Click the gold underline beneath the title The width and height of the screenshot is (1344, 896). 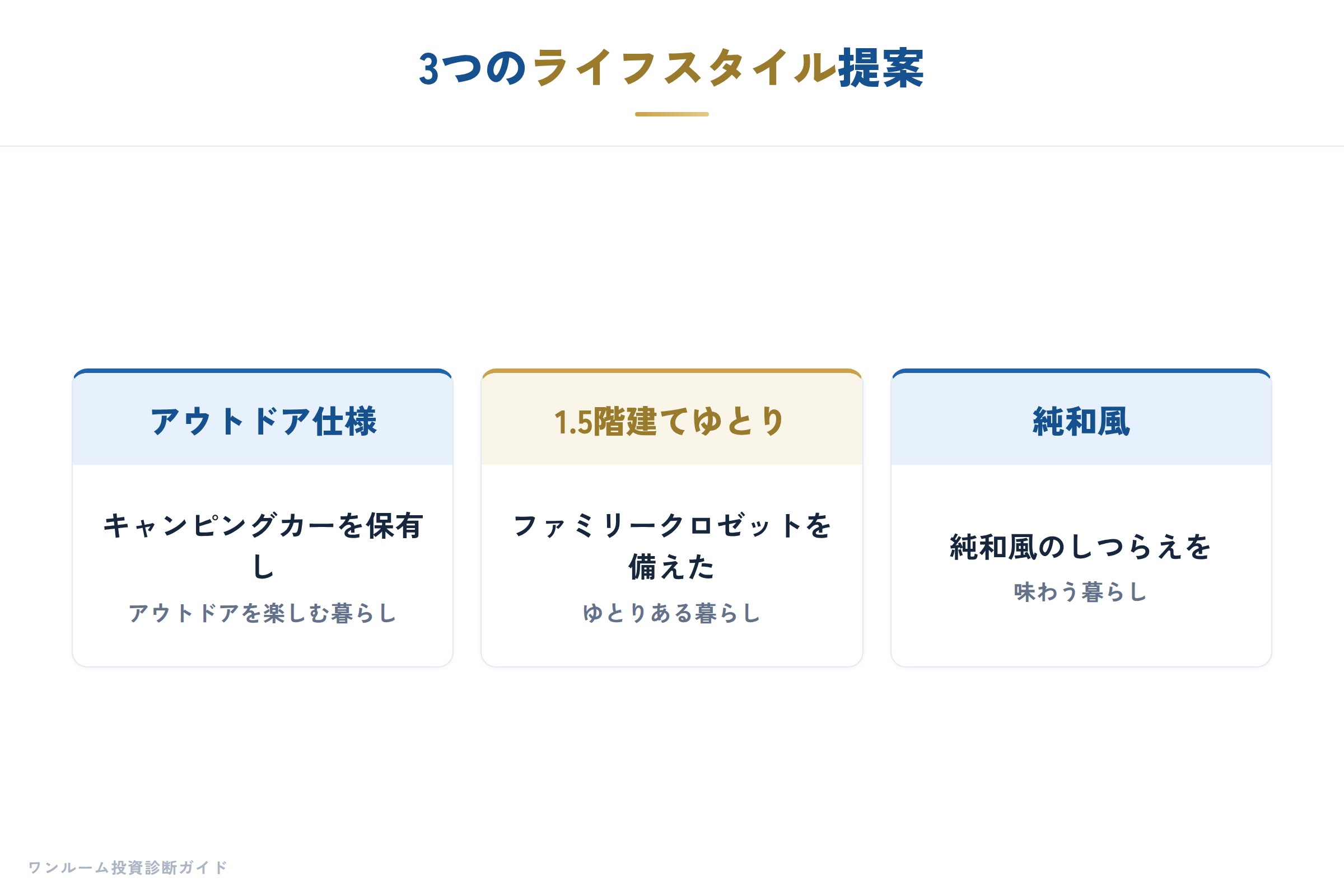pos(671,114)
